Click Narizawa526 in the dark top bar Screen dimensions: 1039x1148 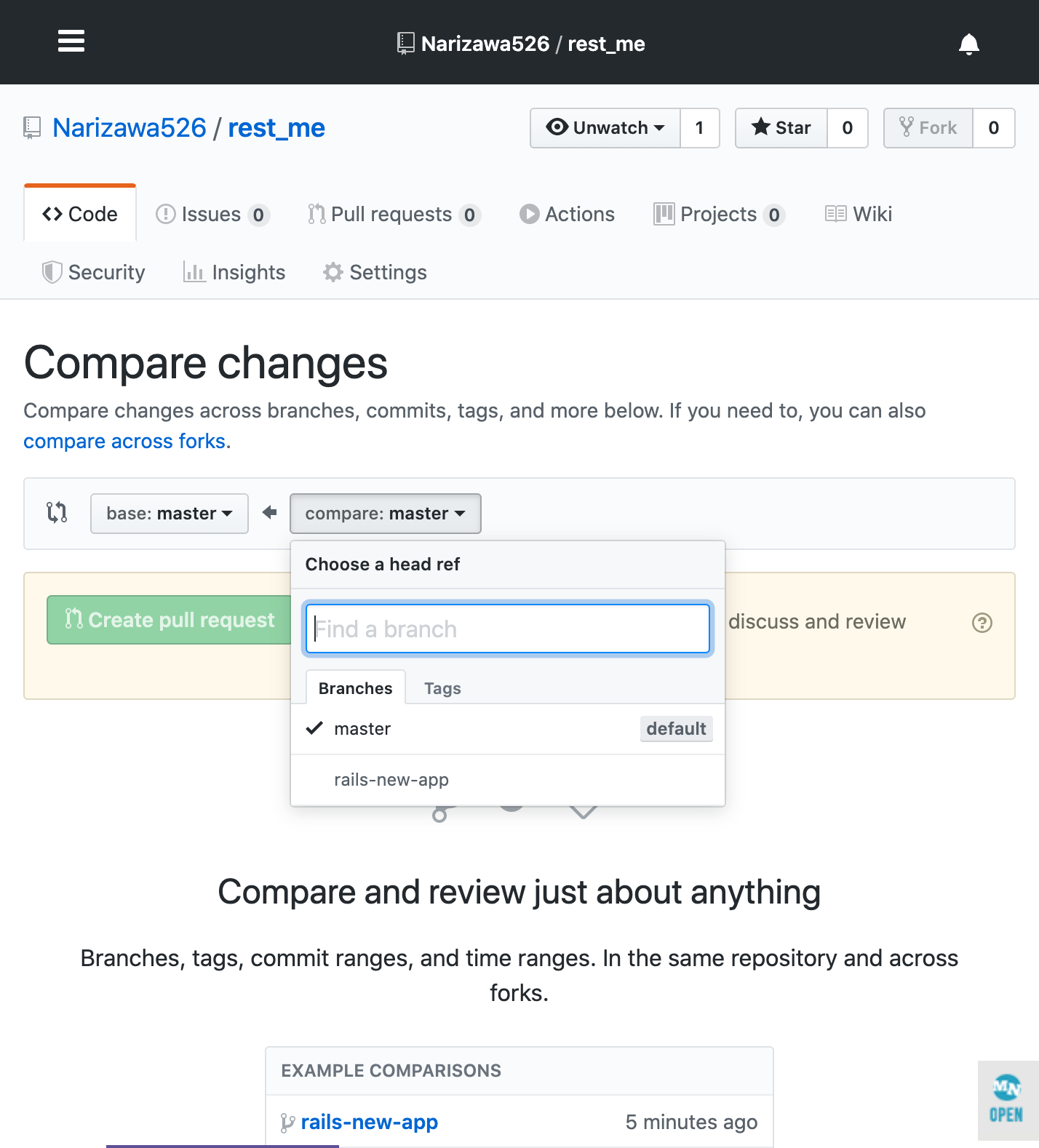485,44
